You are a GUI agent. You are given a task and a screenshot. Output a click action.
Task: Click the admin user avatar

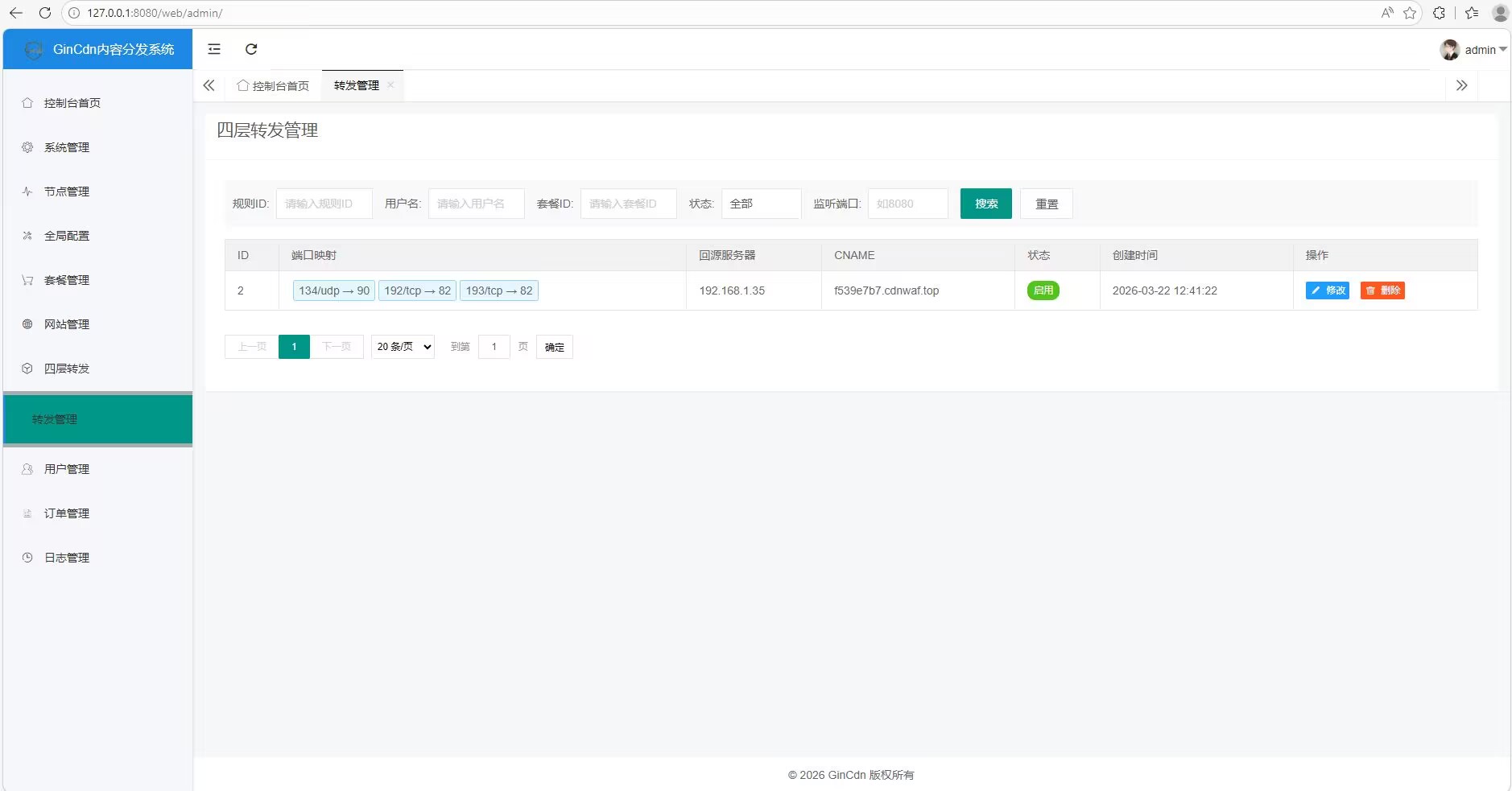click(1449, 50)
